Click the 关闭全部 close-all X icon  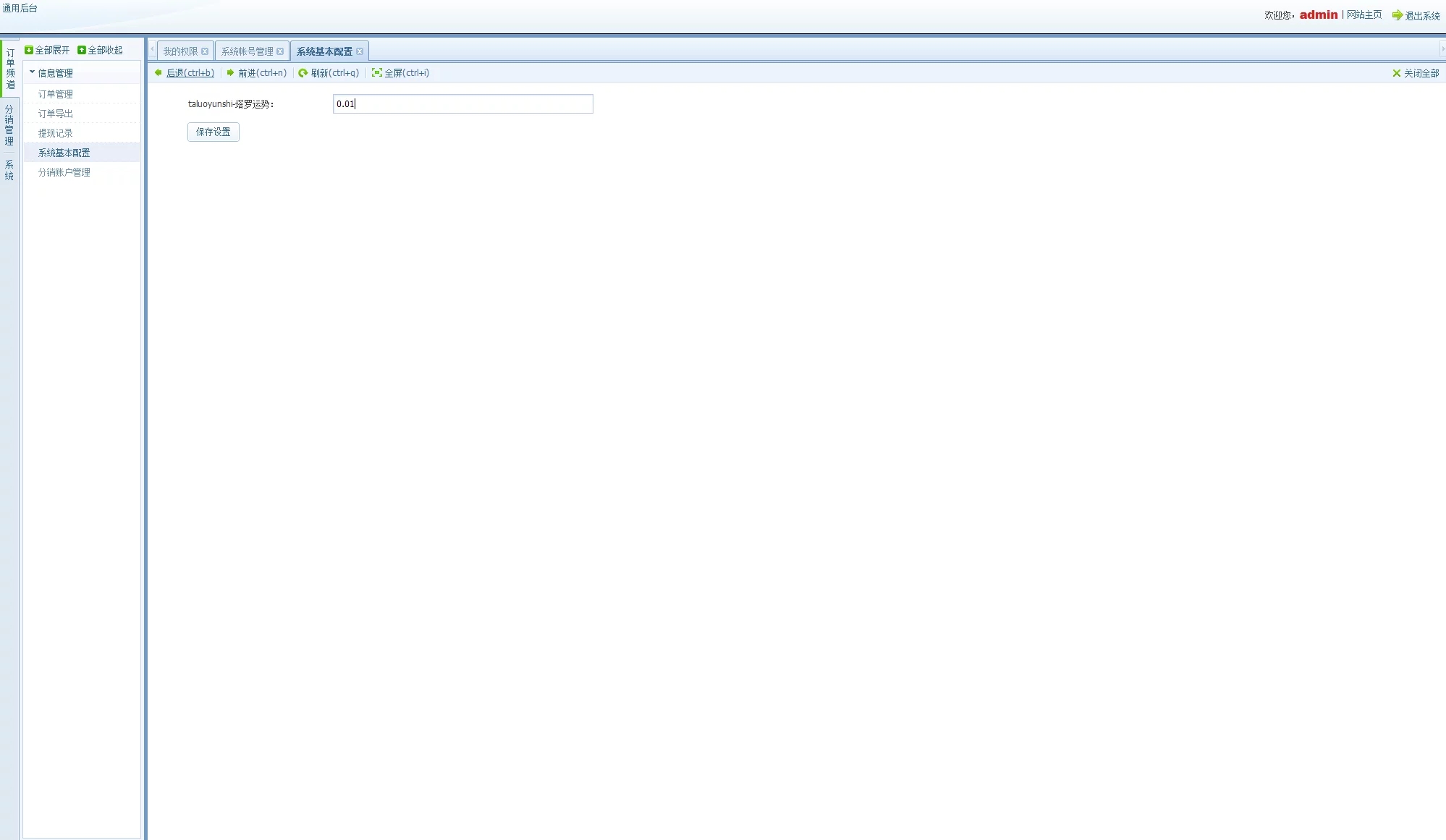tap(1396, 73)
